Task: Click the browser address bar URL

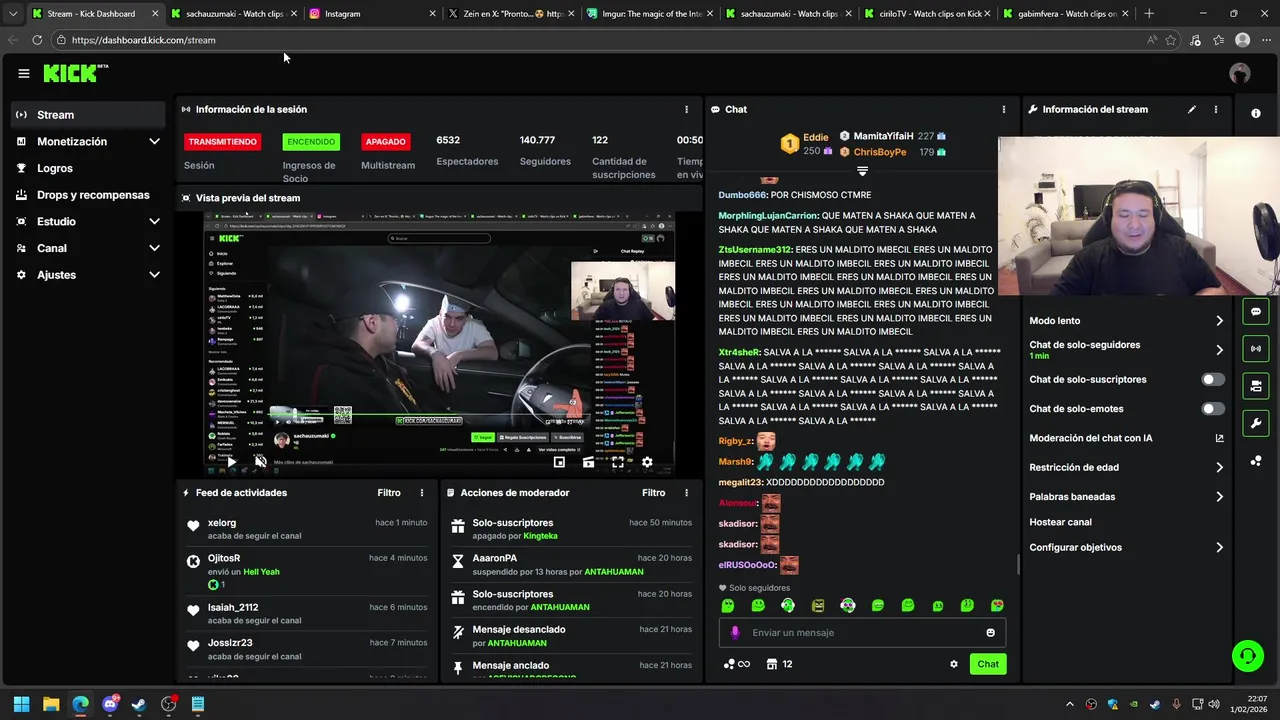Action: coord(143,40)
